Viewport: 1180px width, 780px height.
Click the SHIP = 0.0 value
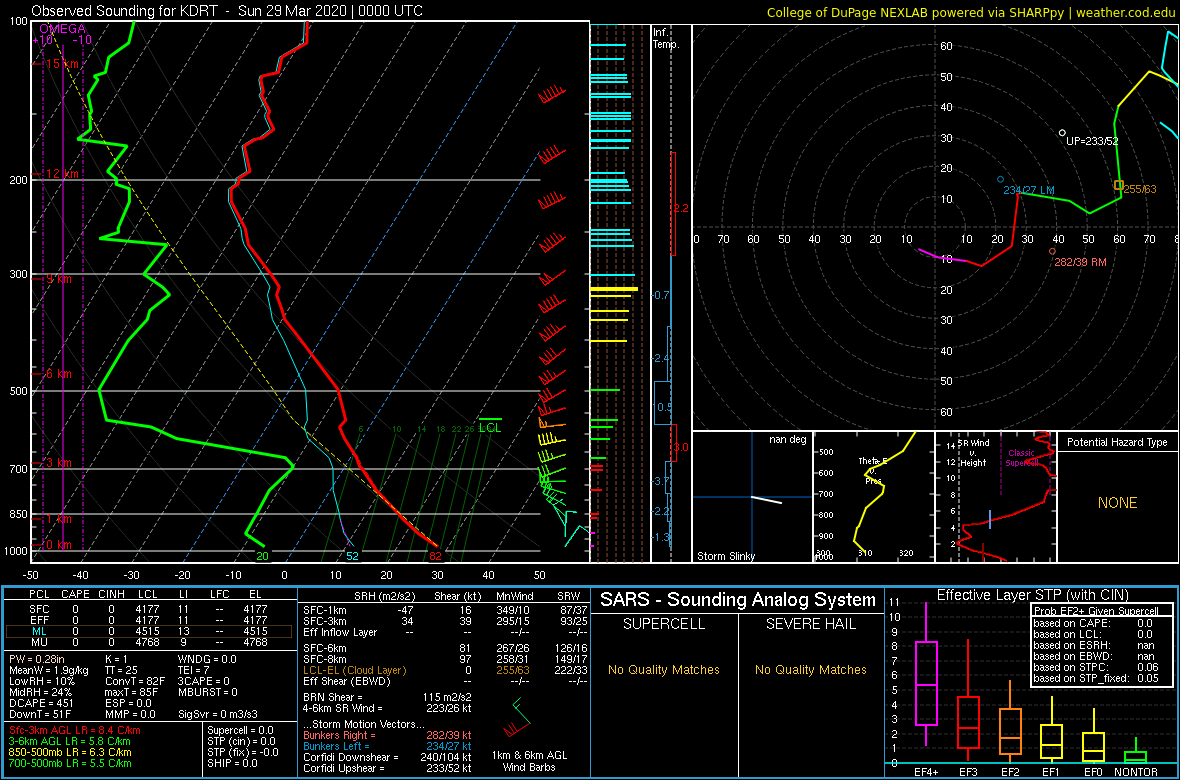(x=232, y=763)
